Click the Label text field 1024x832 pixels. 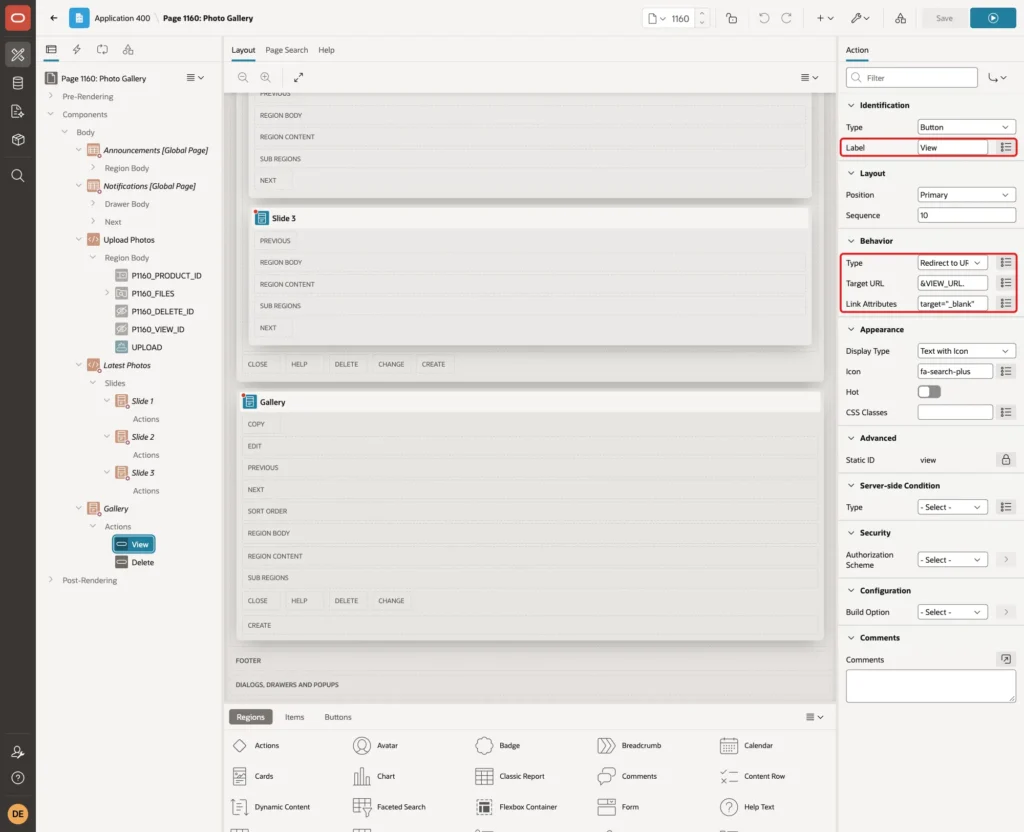pyautogui.click(x=952, y=148)
